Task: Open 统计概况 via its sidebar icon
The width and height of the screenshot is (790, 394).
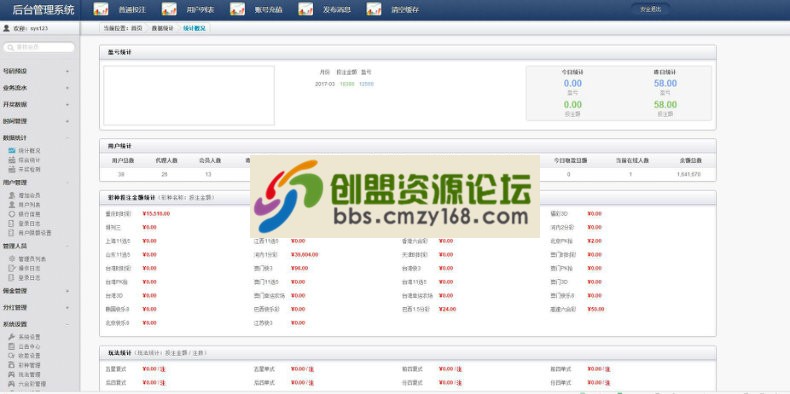Action: [12, 151]
